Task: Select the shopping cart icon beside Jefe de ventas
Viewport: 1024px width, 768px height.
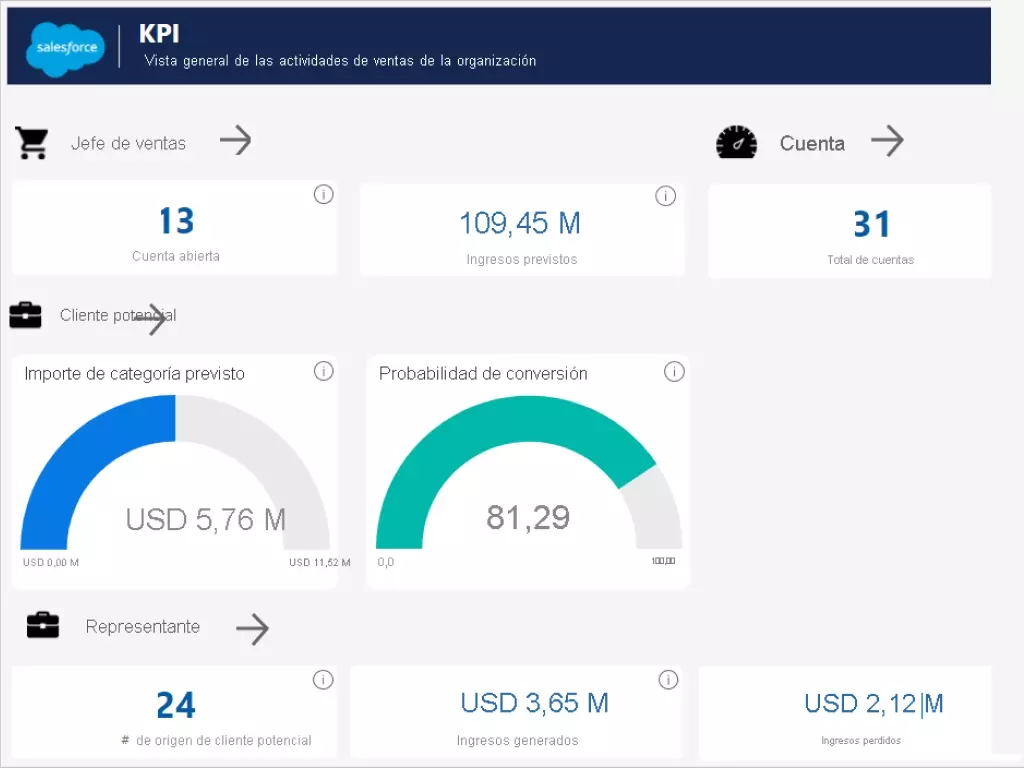Action: (32, 142)
